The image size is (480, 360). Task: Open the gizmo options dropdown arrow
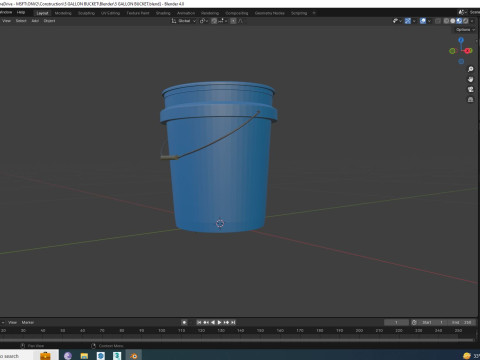414,21
